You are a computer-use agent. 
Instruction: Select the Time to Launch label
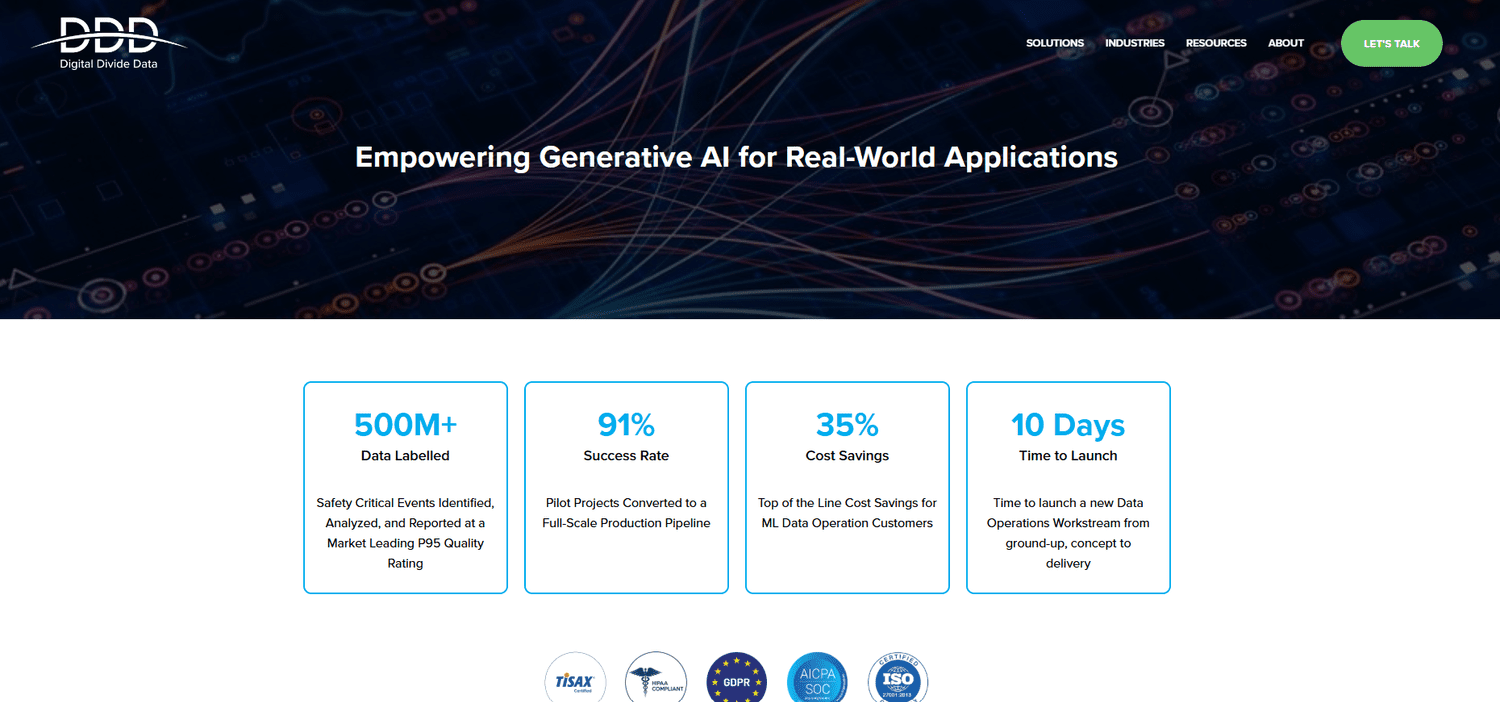[1068, 456]
